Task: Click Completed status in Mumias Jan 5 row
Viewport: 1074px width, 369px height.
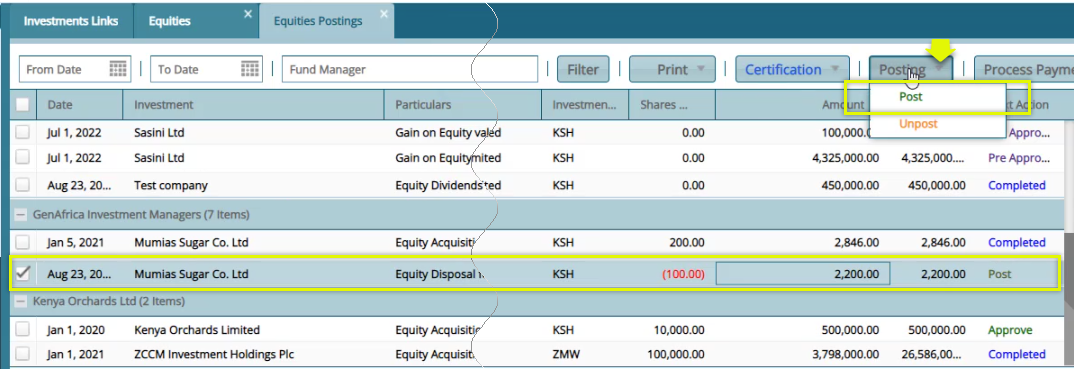Action: (1016, 242)
